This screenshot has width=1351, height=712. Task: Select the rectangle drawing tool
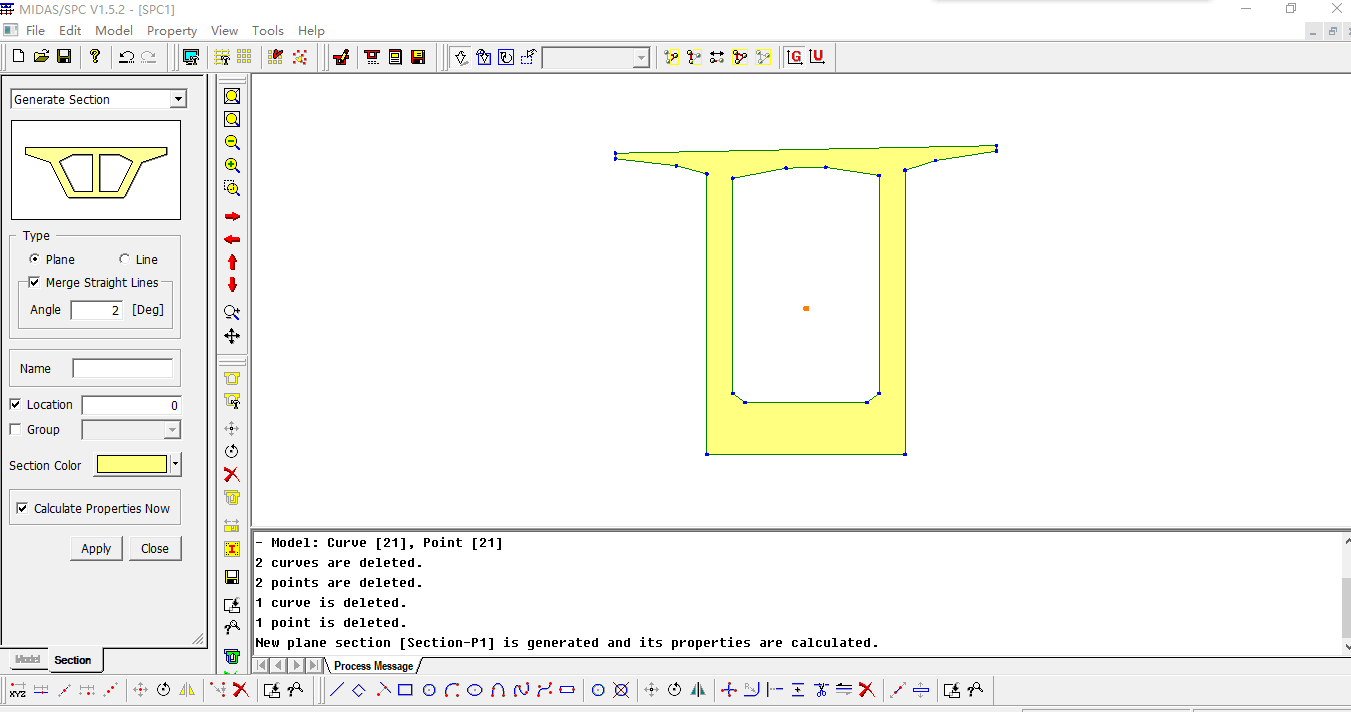coord(405,690)
